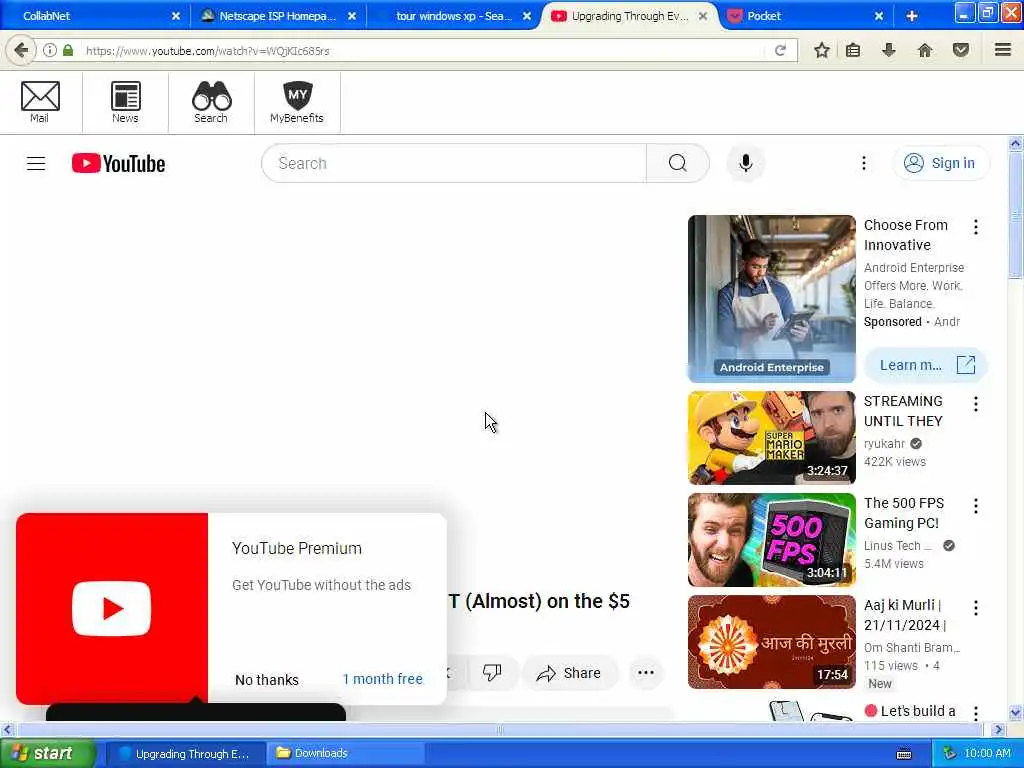Viewport: 1024px width, 768px height.
Task: Open options menu for Aaj ki Murli video
Action: 976,608
